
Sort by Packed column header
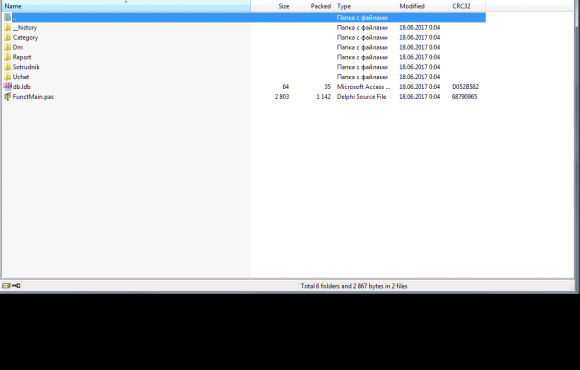313,6
